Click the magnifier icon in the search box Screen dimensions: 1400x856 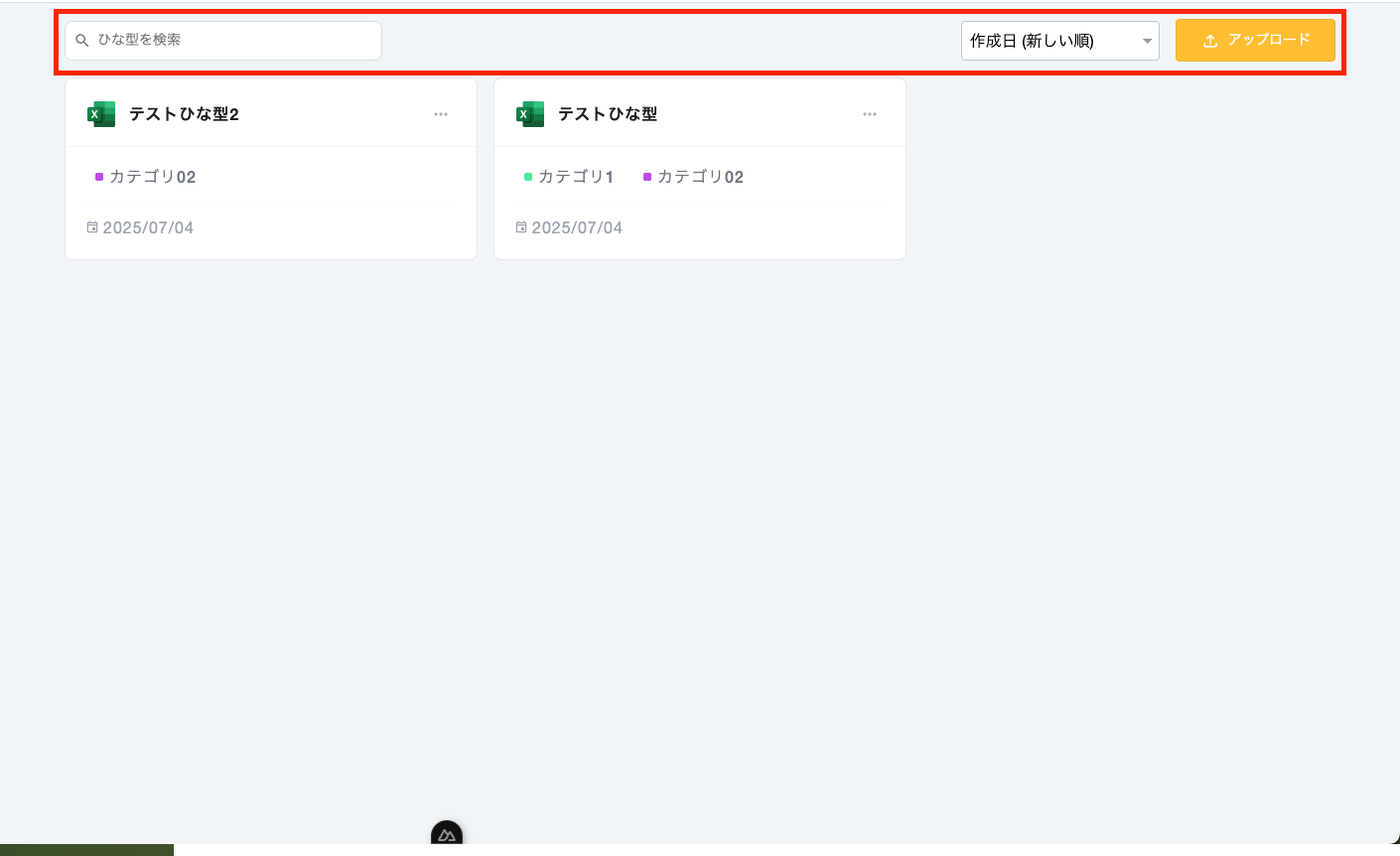(81, 41)
